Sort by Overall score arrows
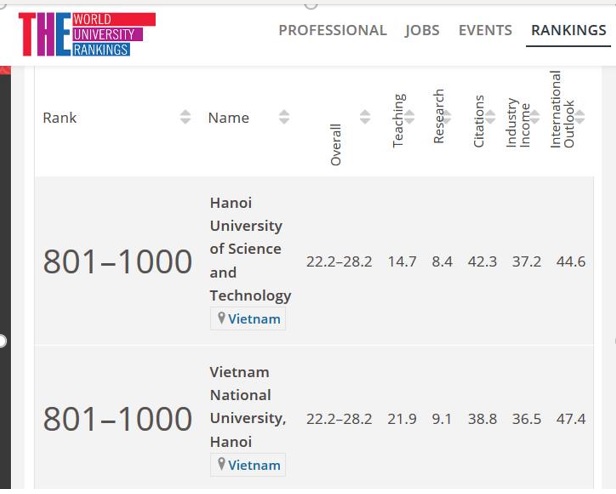Screen dimensions: 616x494 point(365,117)
